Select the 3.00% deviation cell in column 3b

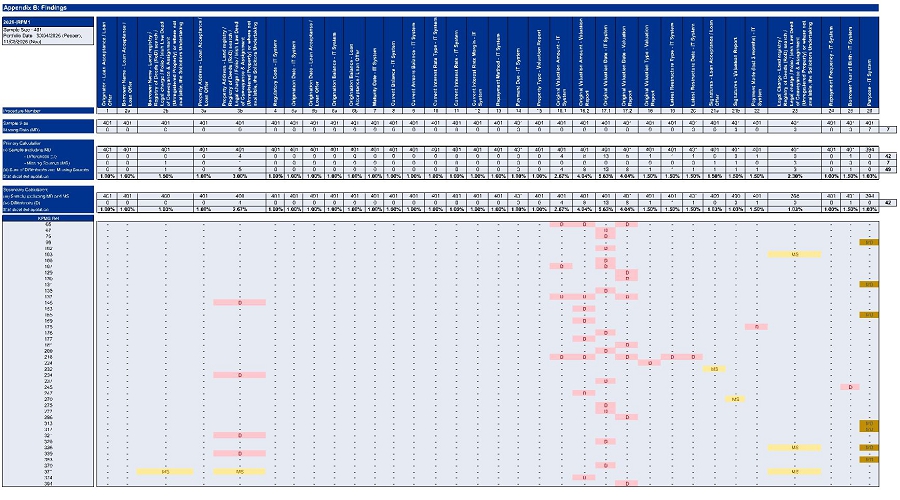(x=239, y=176)
